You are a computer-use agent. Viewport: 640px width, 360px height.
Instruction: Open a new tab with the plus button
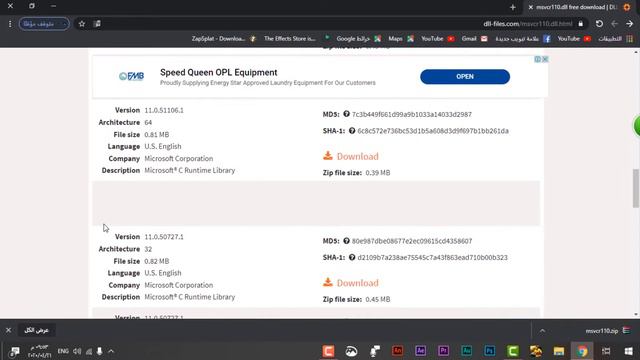click(x=513, y=7)
